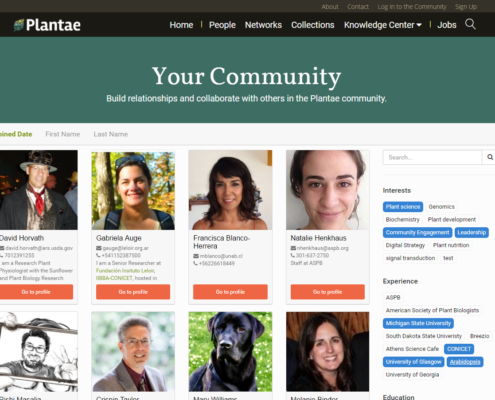Sort members by Last Name
495x400 pixels.
point(111,134)
